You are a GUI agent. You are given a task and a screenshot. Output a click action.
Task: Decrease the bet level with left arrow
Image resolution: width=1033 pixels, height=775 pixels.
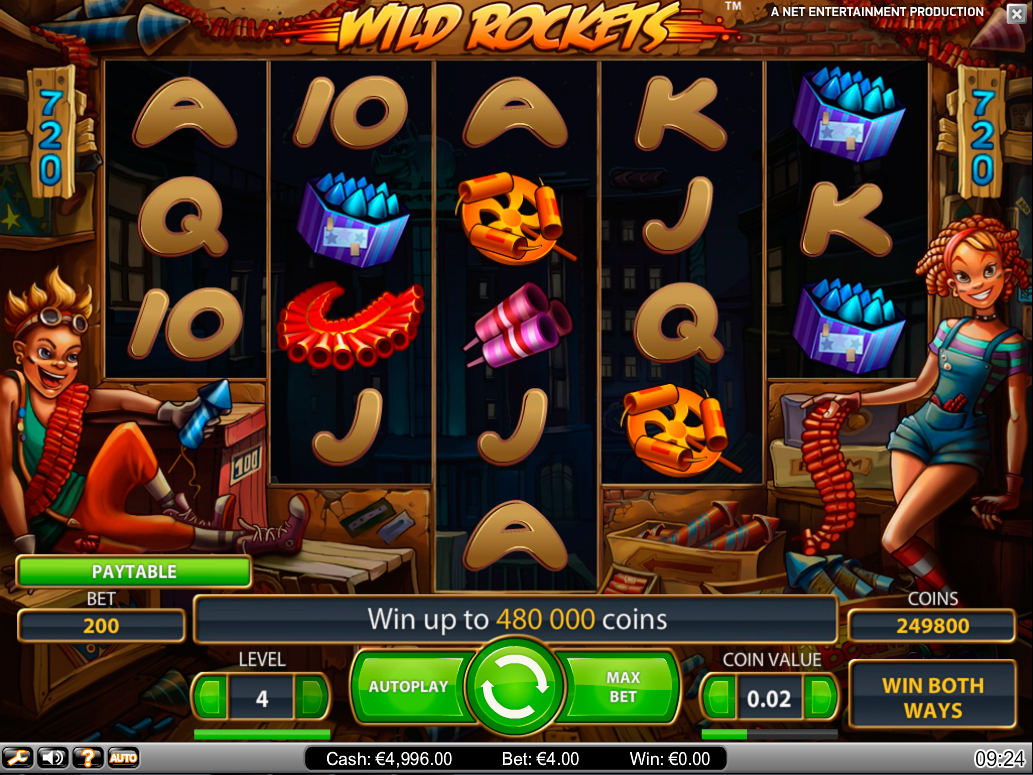coord(210,697)
